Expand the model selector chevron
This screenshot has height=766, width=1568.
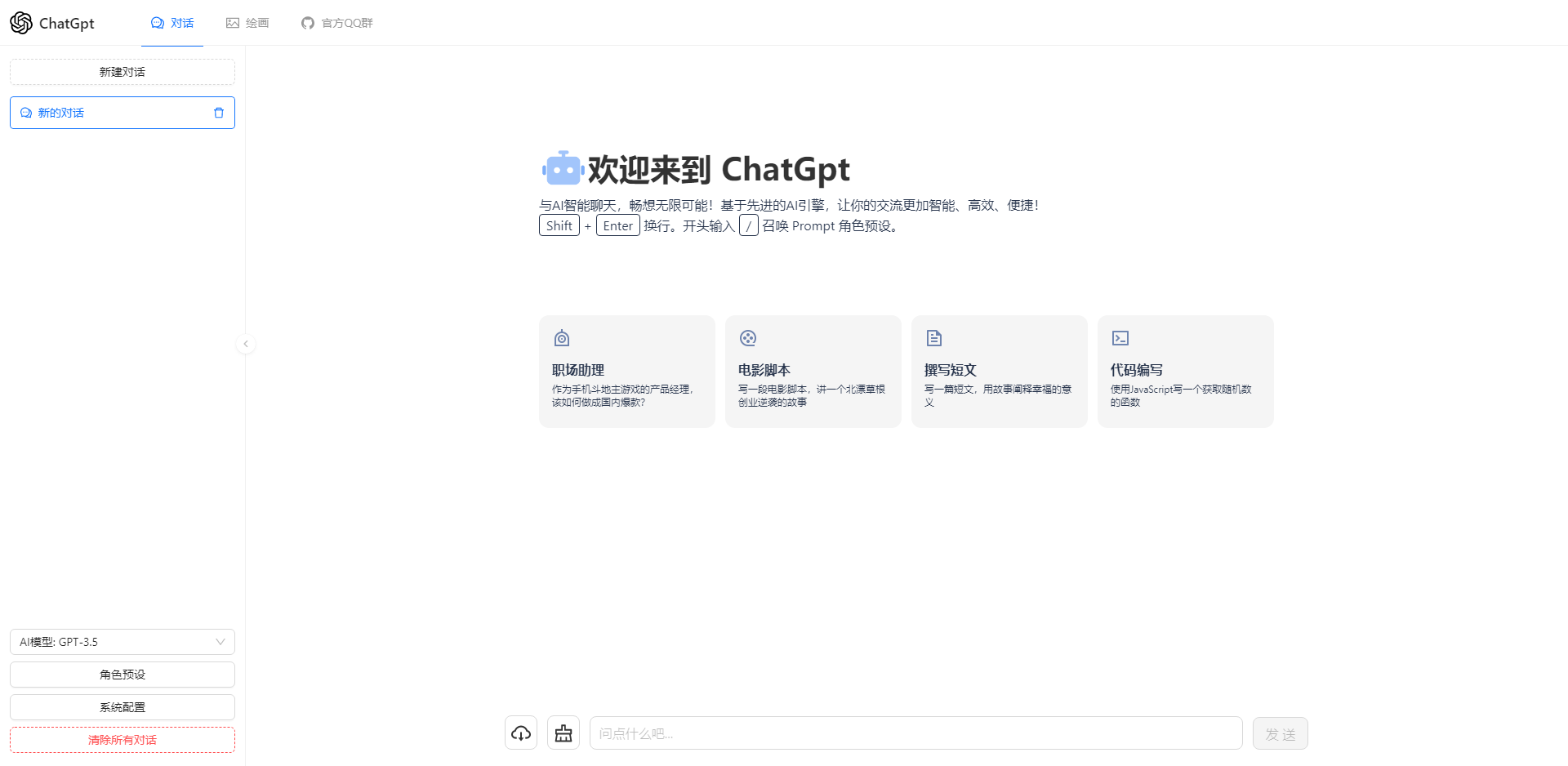click(x=219, y=642)
